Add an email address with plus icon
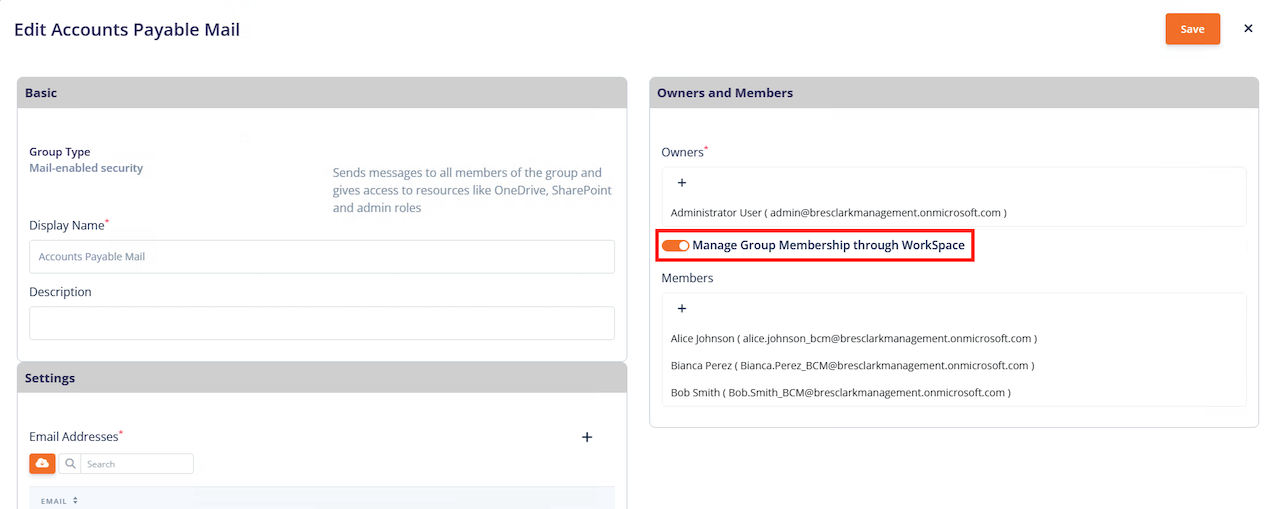 [x=587, y=437]
